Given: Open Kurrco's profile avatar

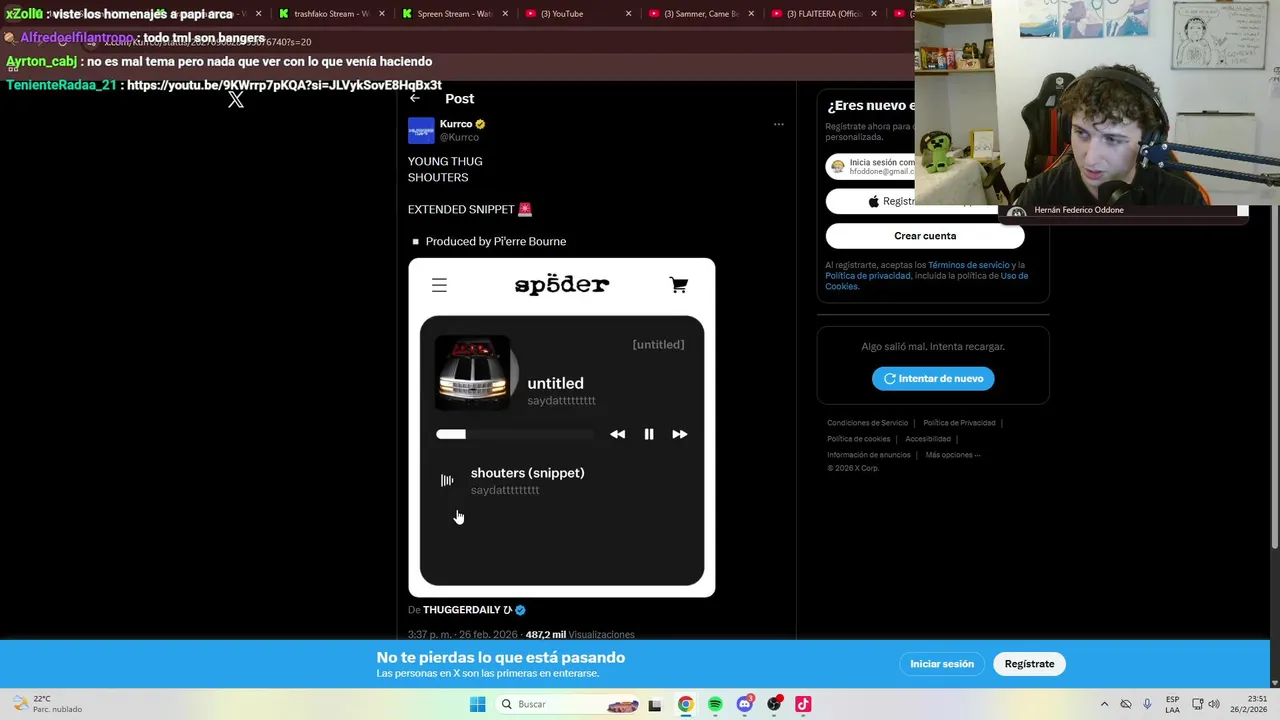Looking at the screenshot, I should coord(421,130).
